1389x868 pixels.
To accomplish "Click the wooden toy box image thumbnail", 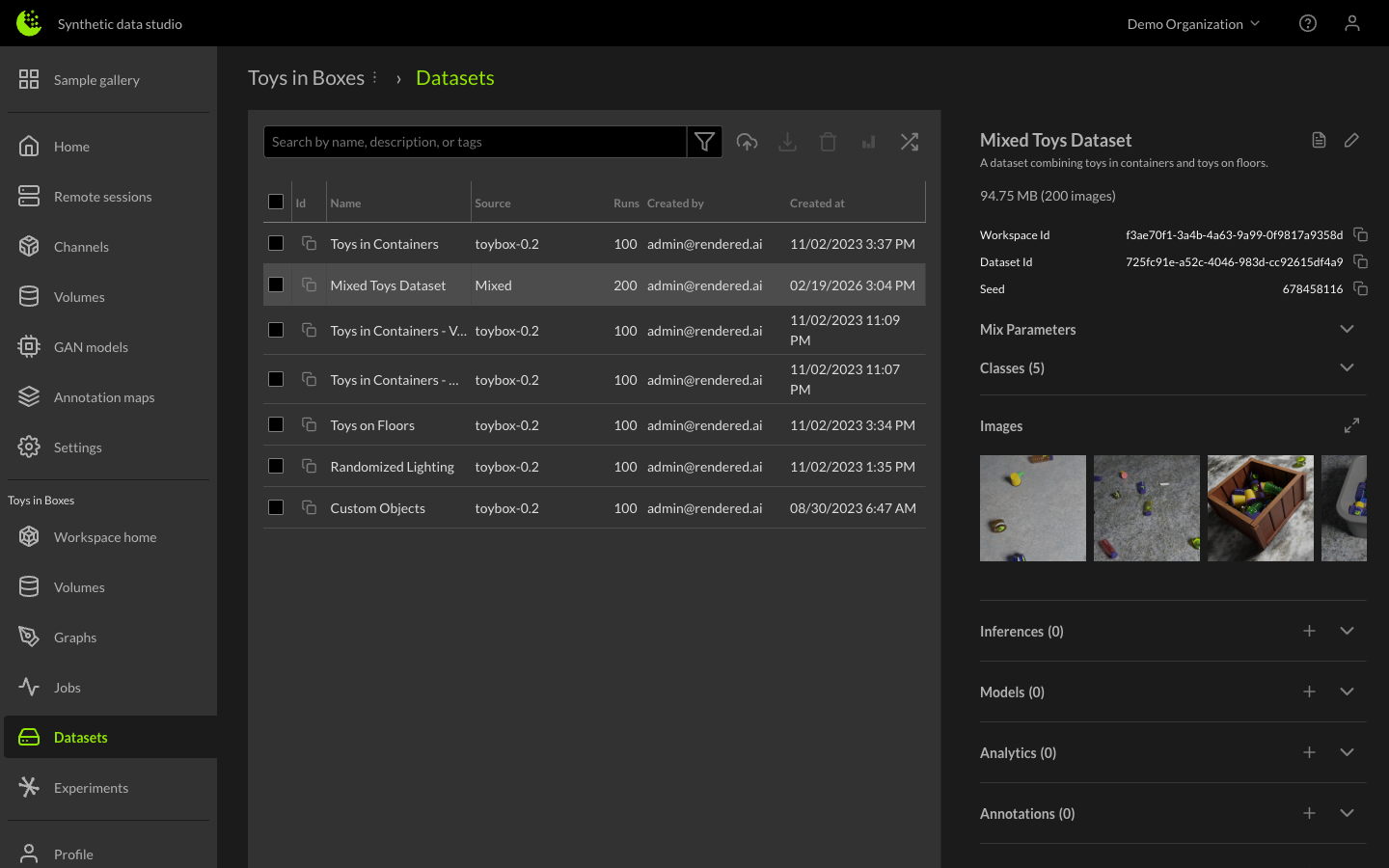I will (1260, 508).
